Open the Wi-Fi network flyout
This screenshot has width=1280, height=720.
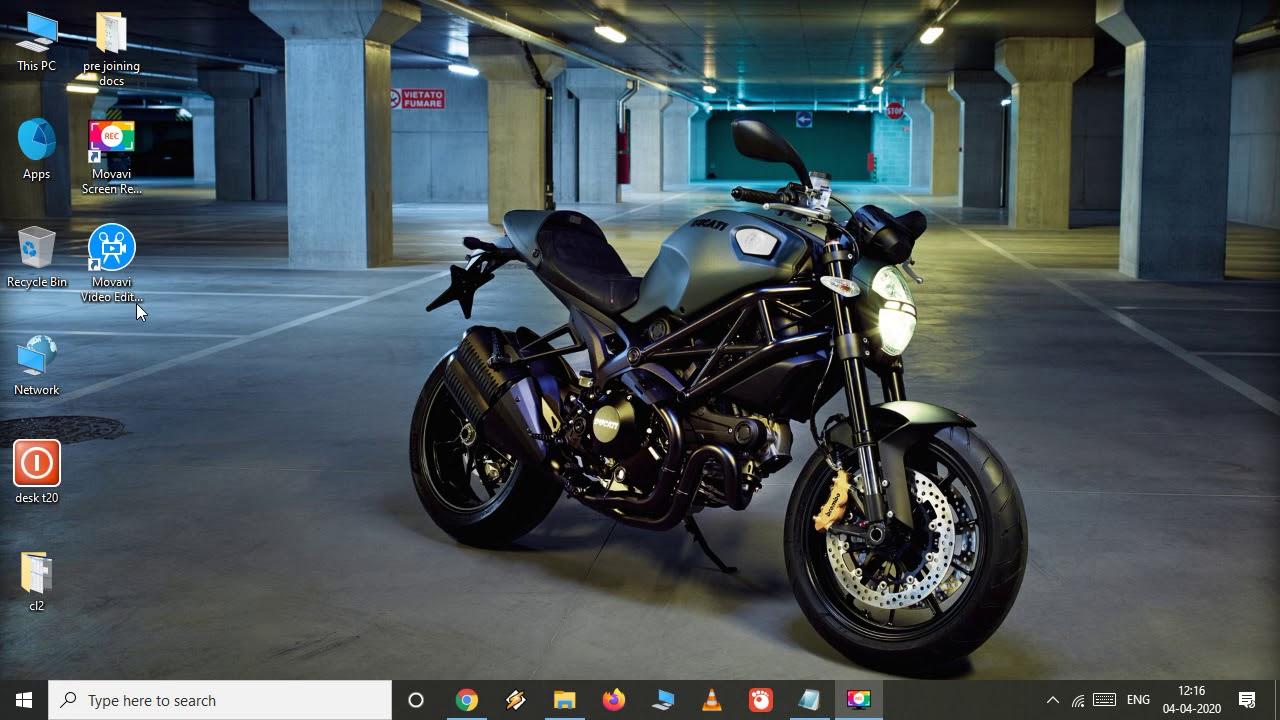[x=1078, y=700]
